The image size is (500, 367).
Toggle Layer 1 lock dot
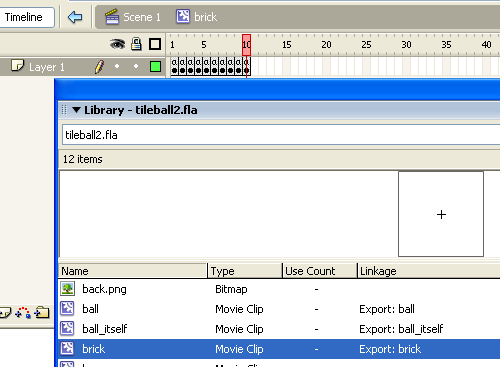tap(136, 66)
